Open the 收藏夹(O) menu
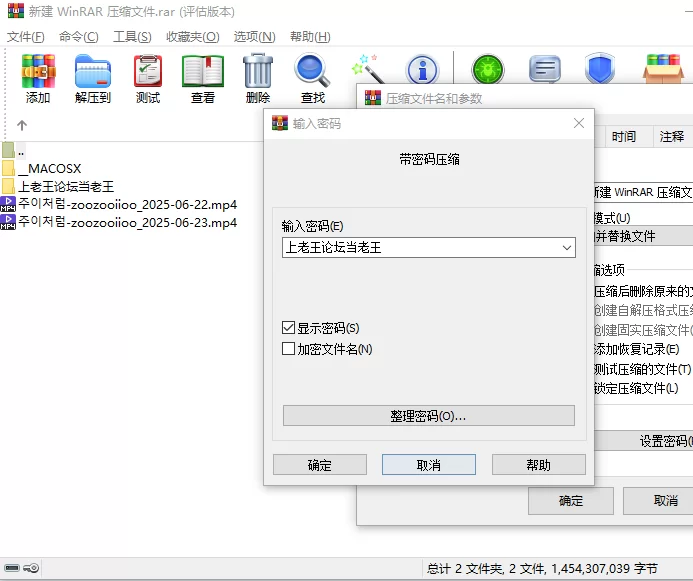This screenshot has height=581, width=693. tap(193, 37)
